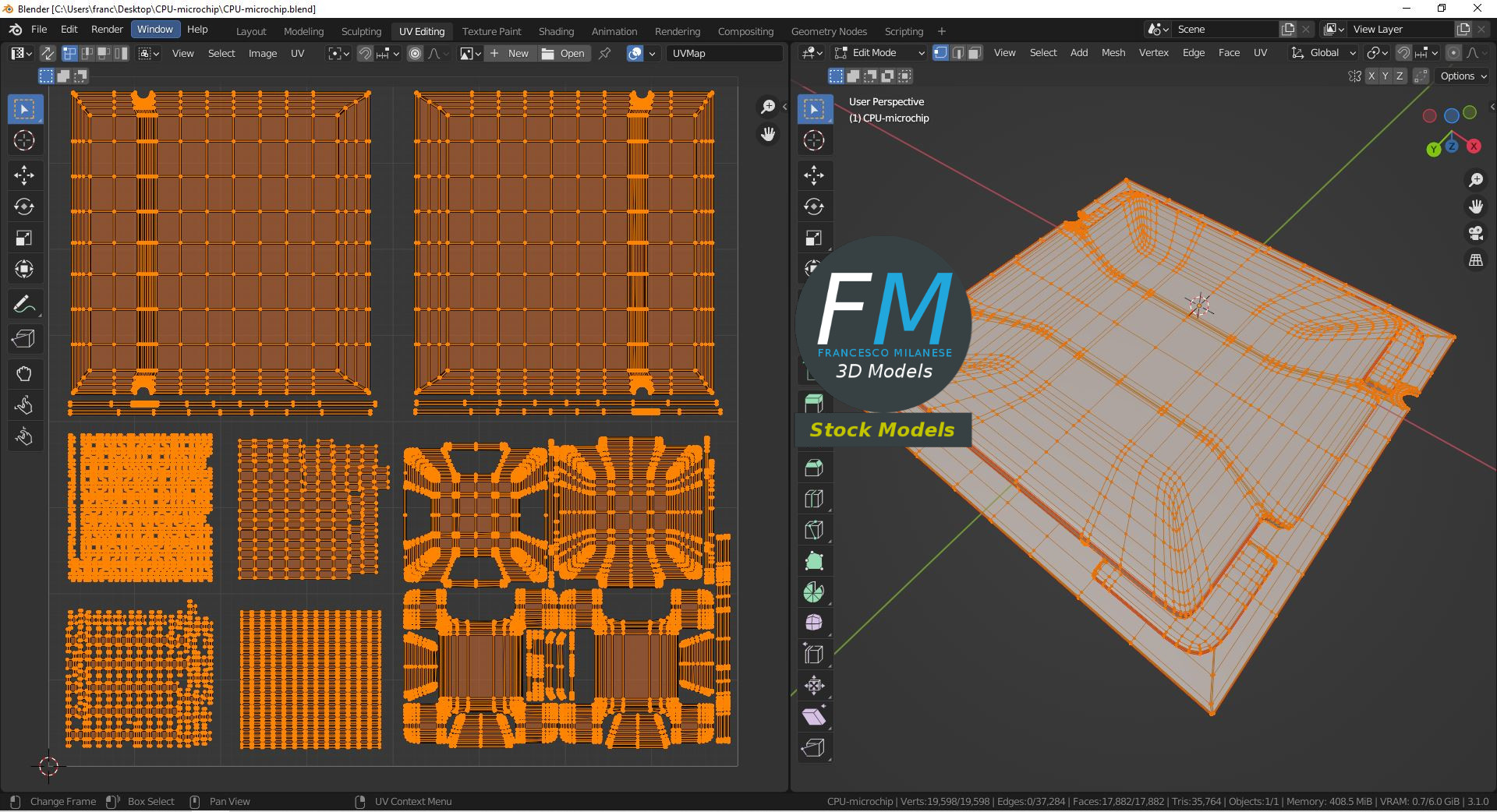The image size is (1497, 812).
Task: Click the Scene name field
Action: click(1226, 29)
